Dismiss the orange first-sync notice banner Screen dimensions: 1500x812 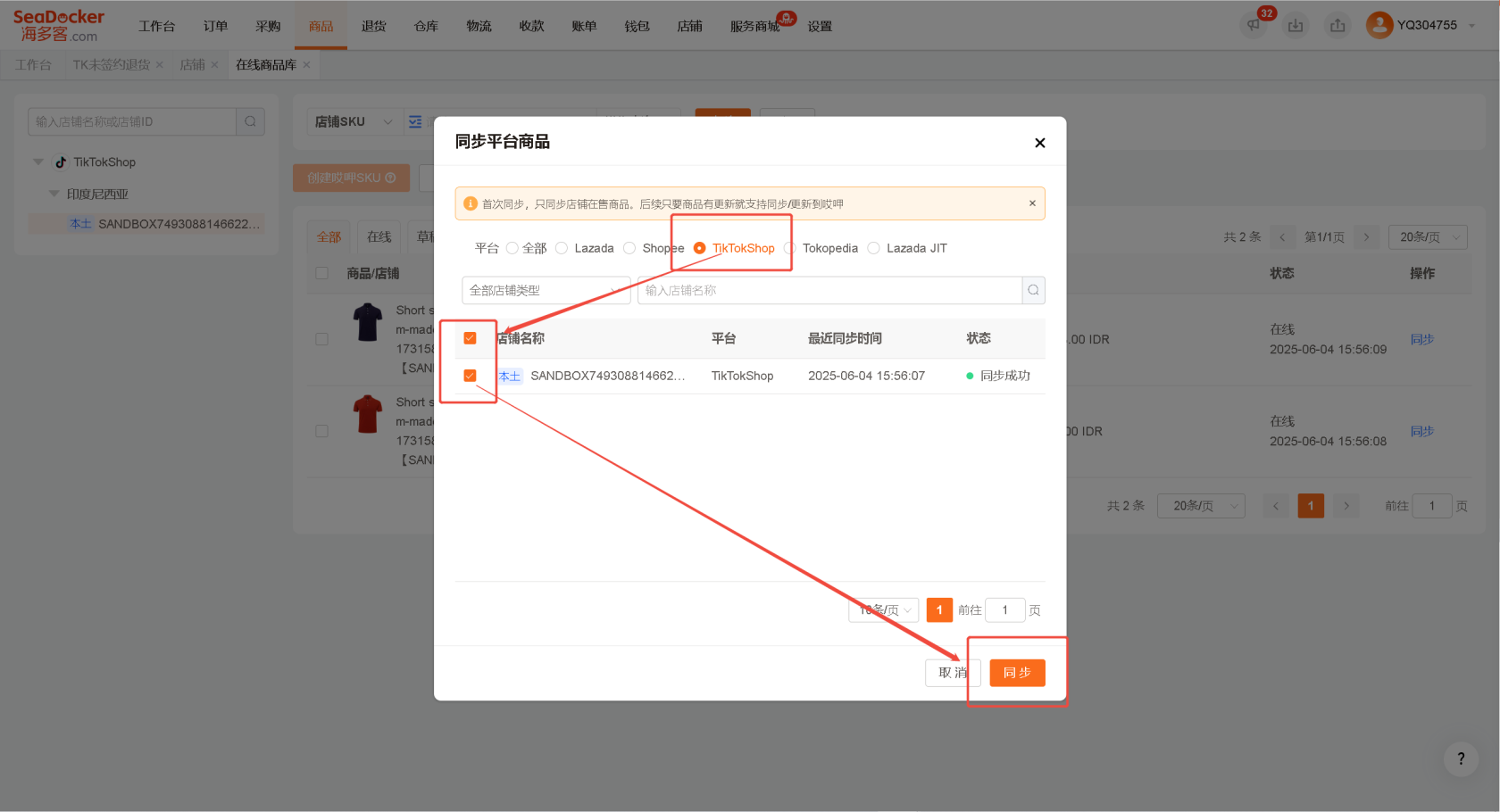(x=1032, y=203)
